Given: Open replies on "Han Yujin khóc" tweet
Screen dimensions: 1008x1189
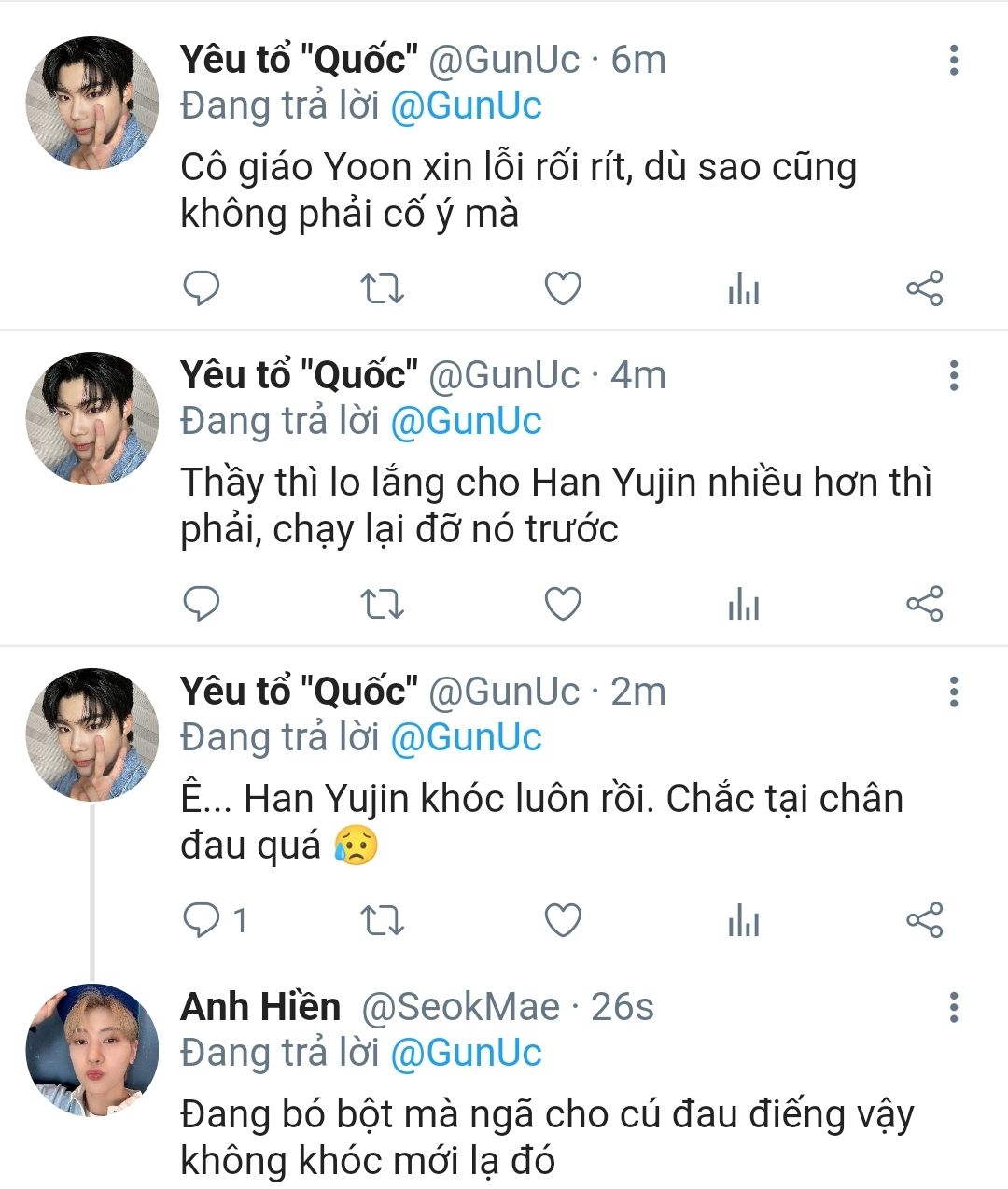Looking at the screenshot, I should [201, 920].
